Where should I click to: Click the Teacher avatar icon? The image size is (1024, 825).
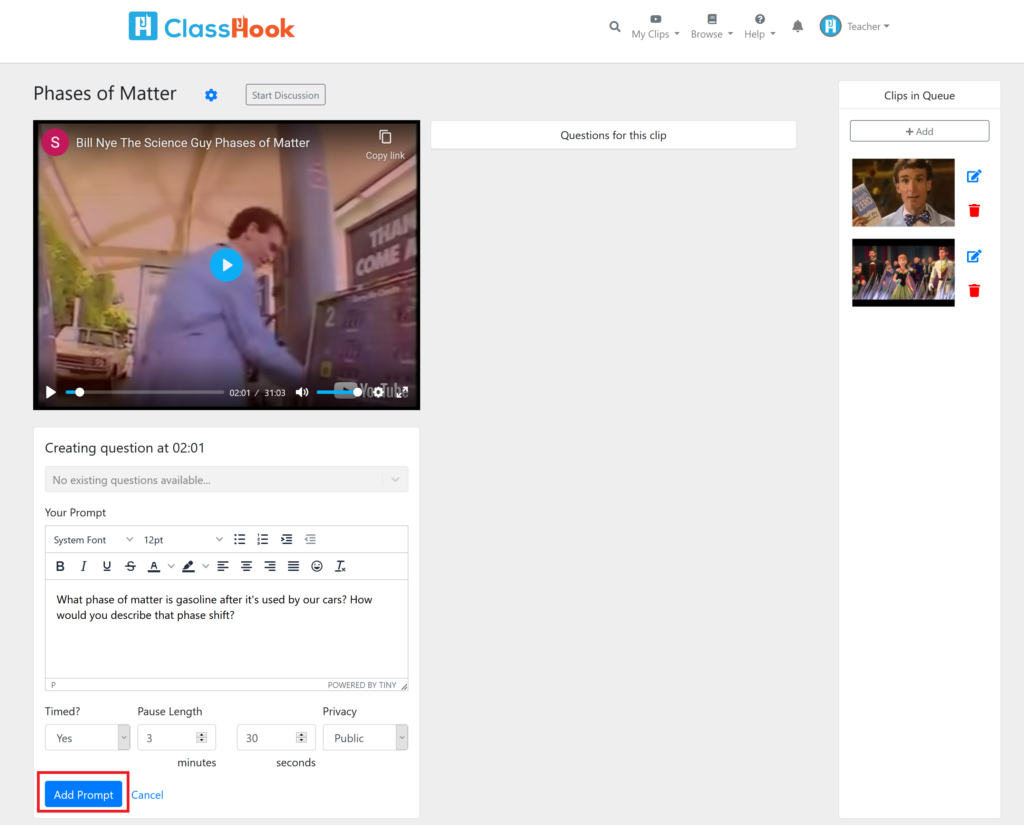pyautogui.click(x=830, y=26)
